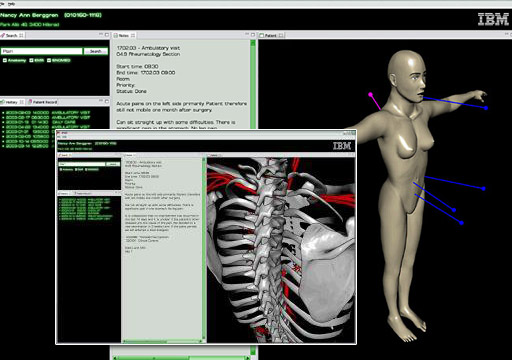Click the horizontal scrollbar under the front window notes
512x360 pixels.
(163, 341)
